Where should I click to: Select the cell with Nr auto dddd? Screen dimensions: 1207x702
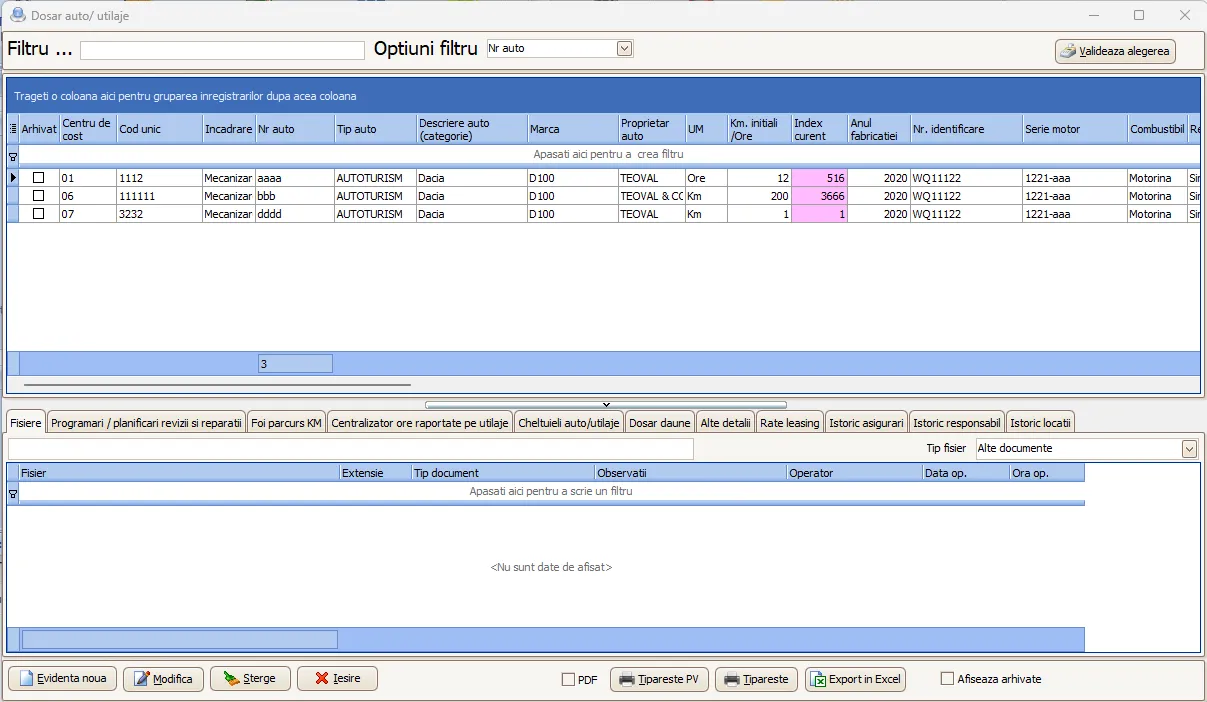click(294, 214)
